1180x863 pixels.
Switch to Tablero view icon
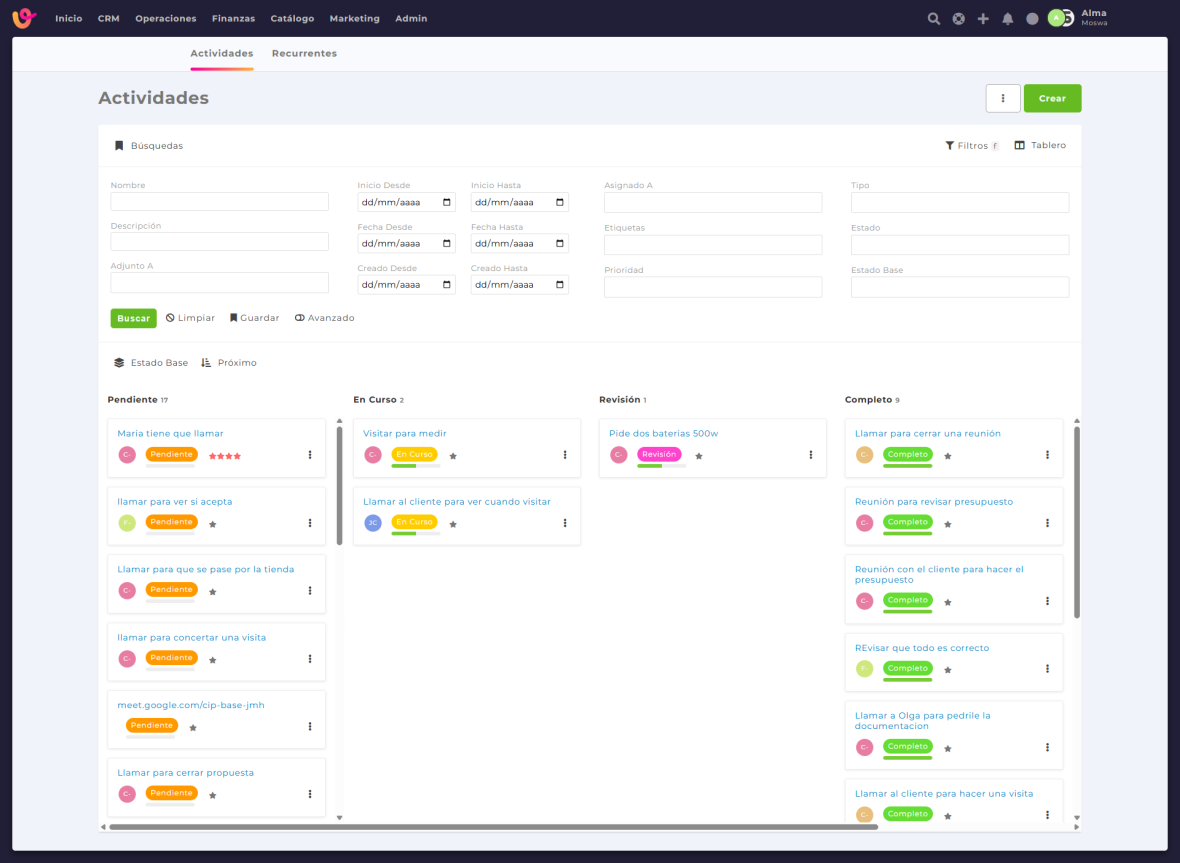[x=1020, y=146]
